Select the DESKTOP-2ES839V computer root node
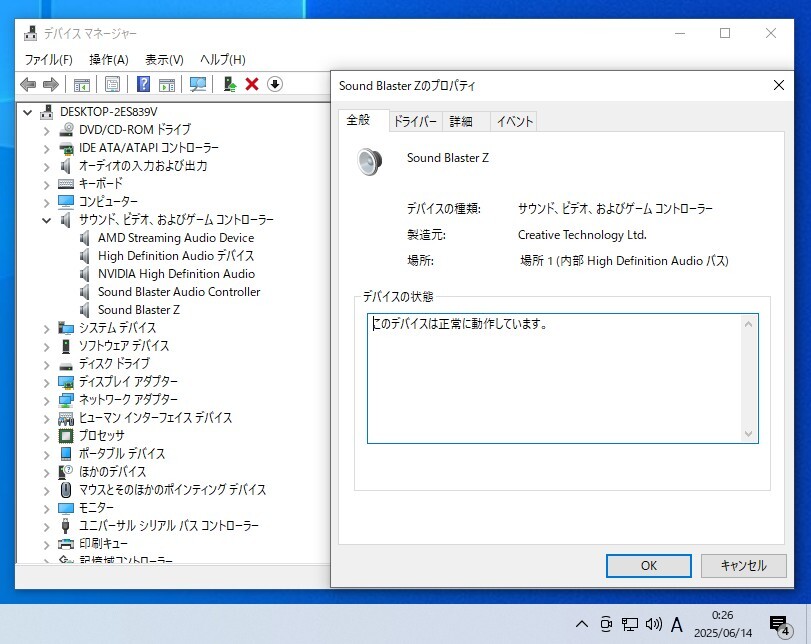 click(x=109, y=112)
